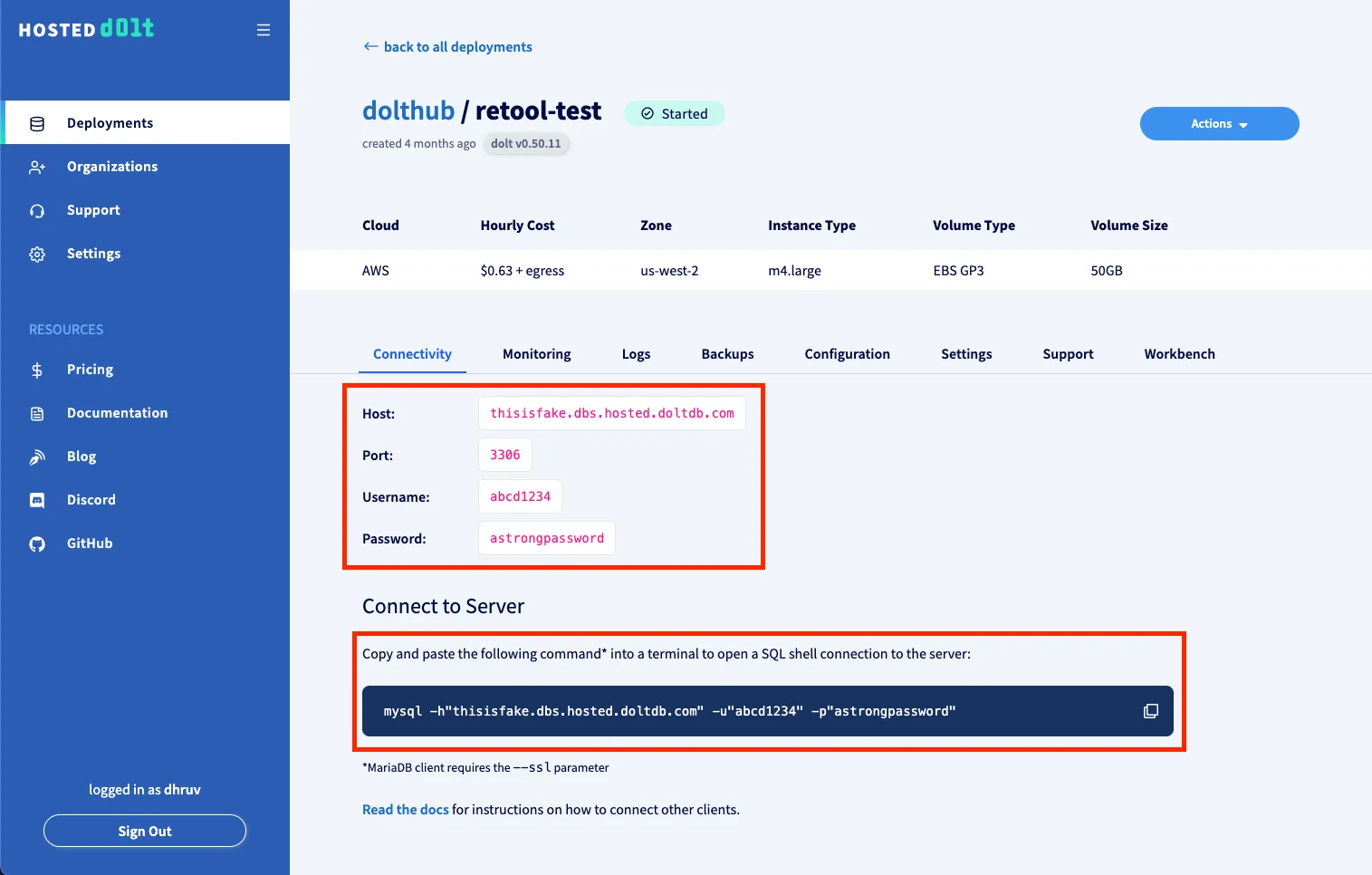Select the Workbench tab
Screen dimensions: 1372x875
pos(1179,354)
